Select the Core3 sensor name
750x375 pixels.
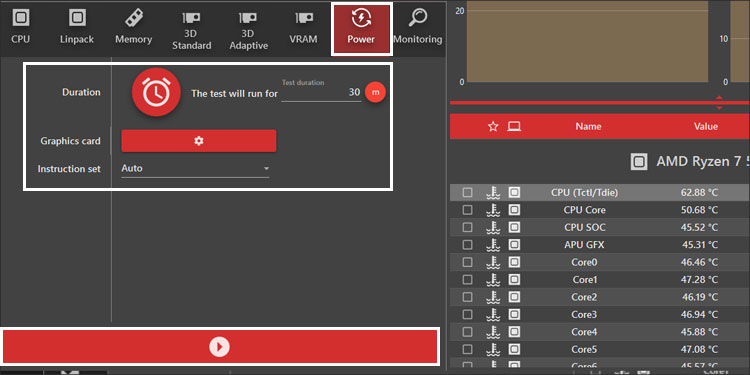584,314
